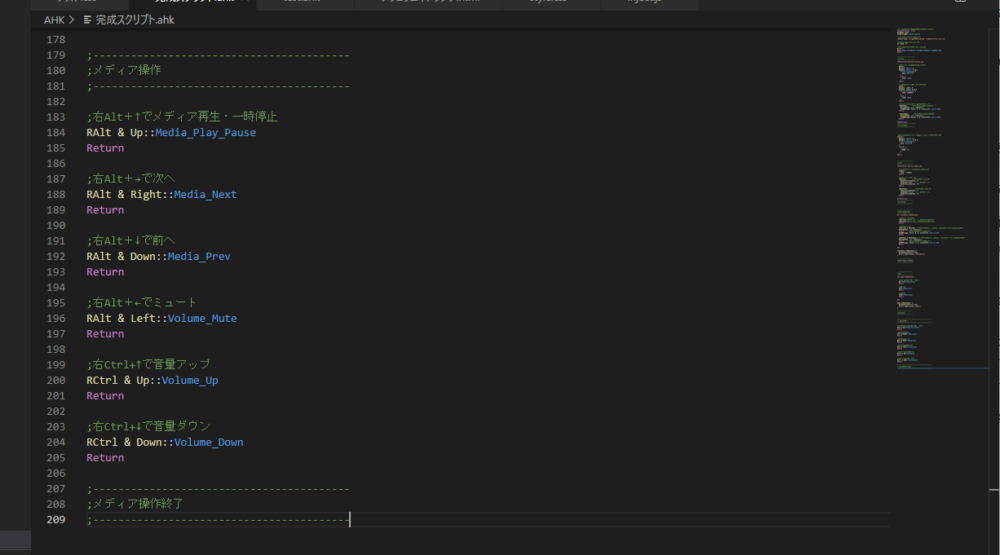Place cursor on Media_Play_Pause

coord(205,133)
